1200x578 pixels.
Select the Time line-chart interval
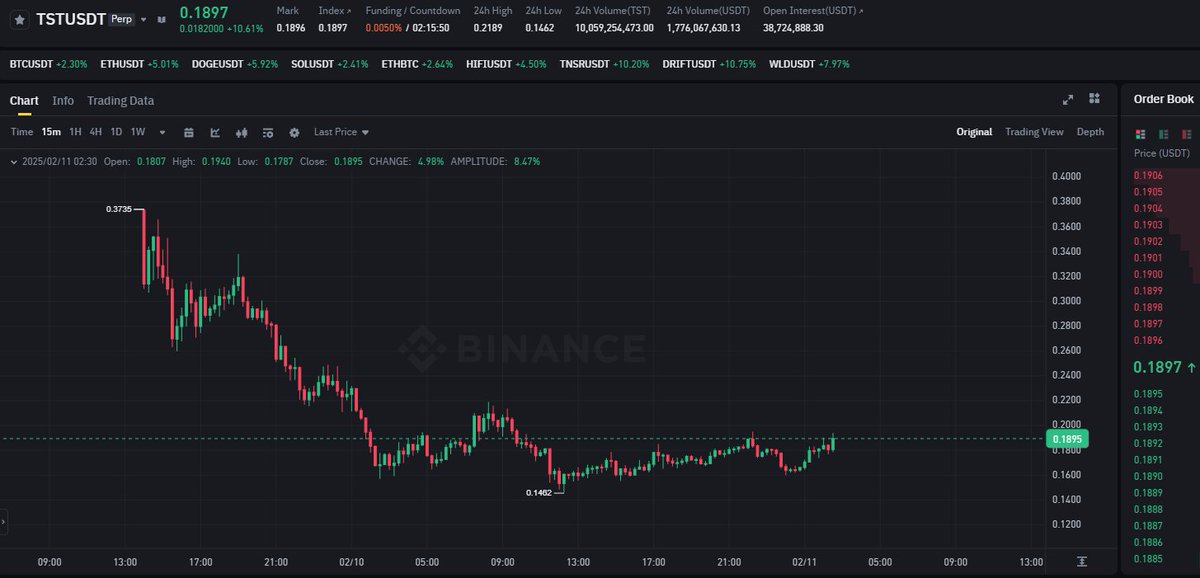[22, 132]
